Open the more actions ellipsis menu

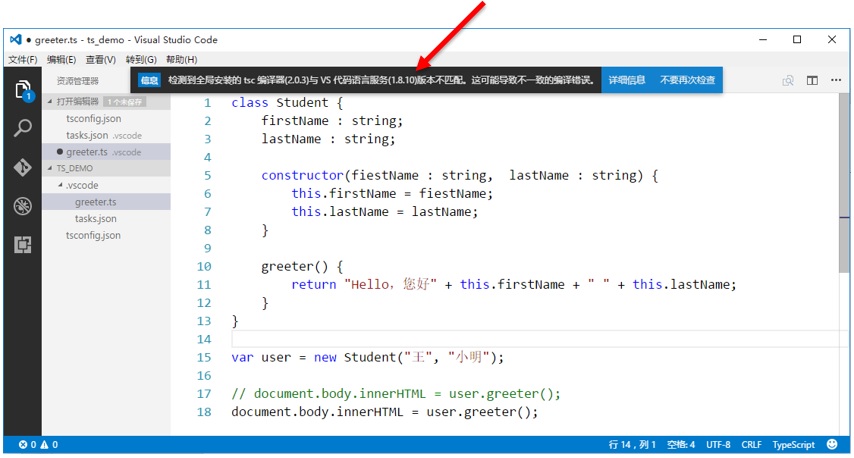(x=836, y=80)
